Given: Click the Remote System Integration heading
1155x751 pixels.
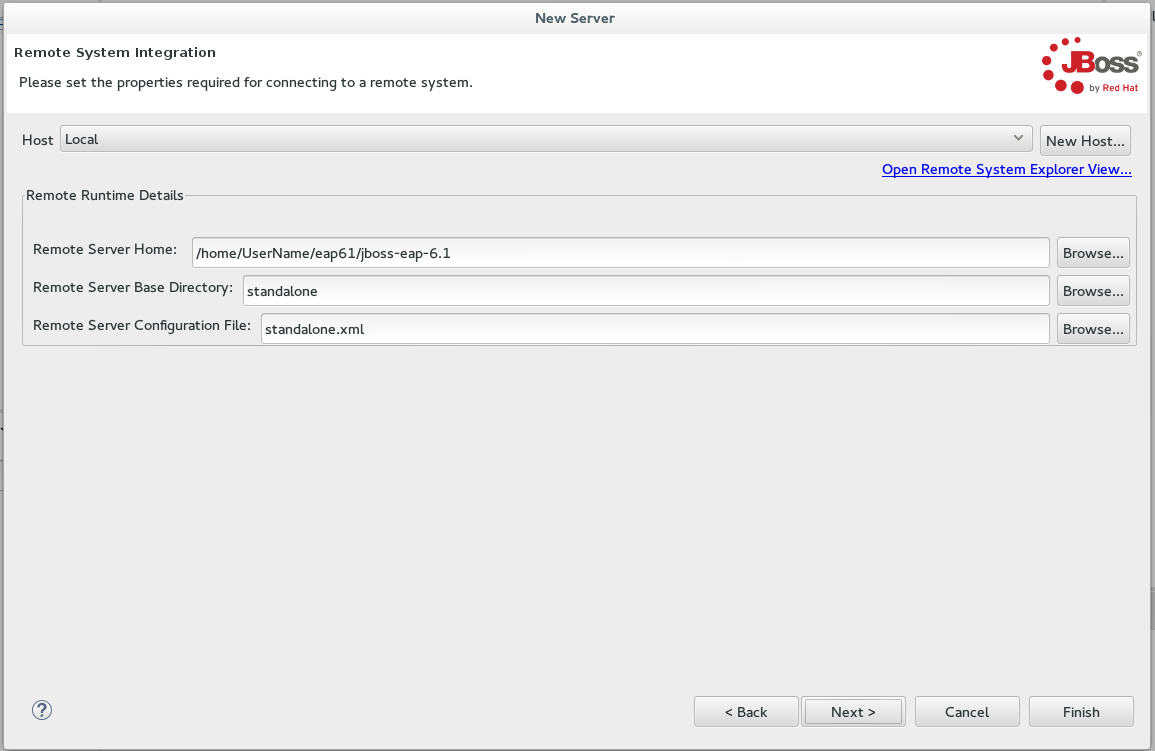Looking at the screenshot, I should 115,52.
